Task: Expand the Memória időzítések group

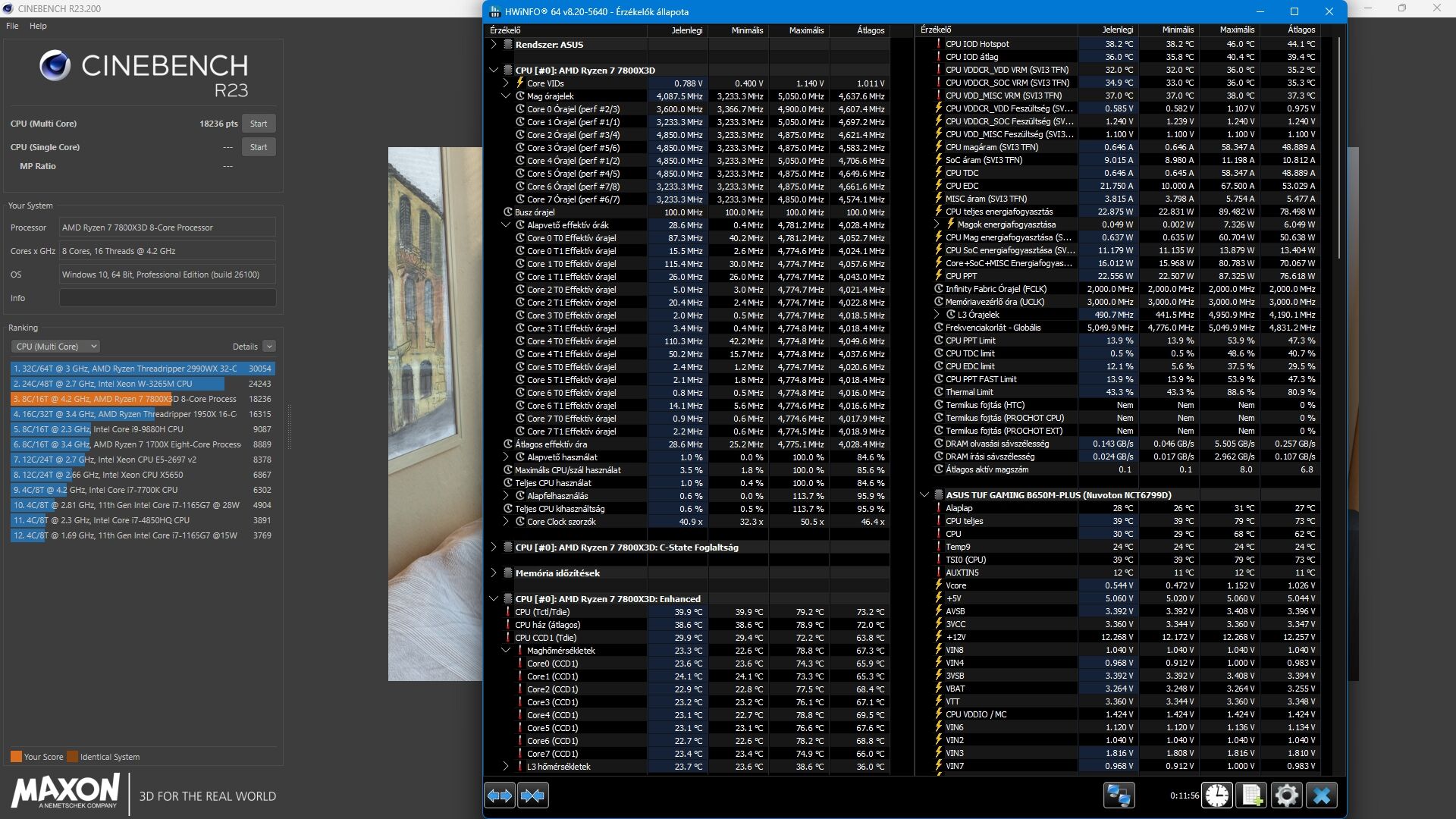Action: [x=494, y=573]
